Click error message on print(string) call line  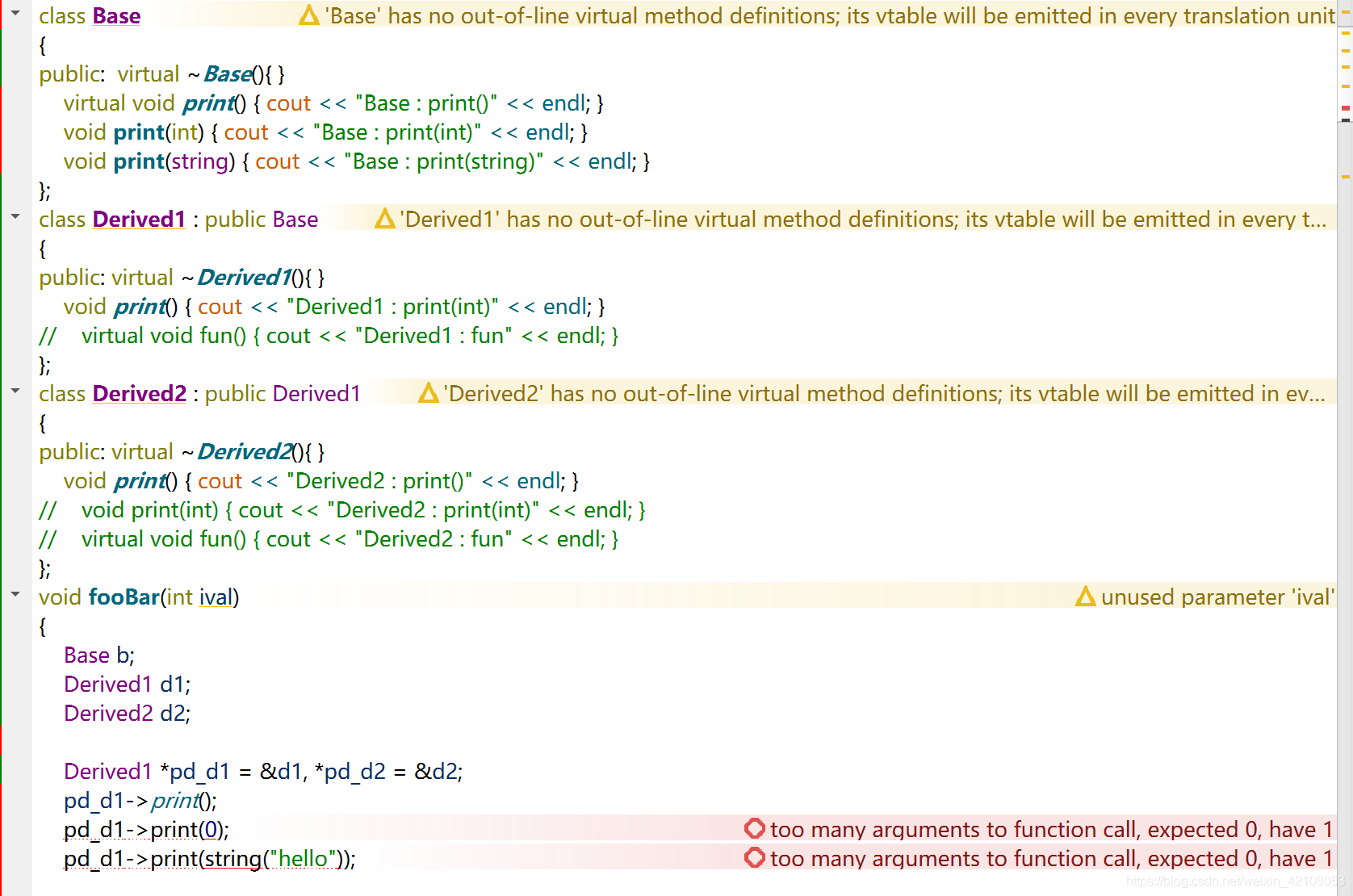coord(1051,859)
